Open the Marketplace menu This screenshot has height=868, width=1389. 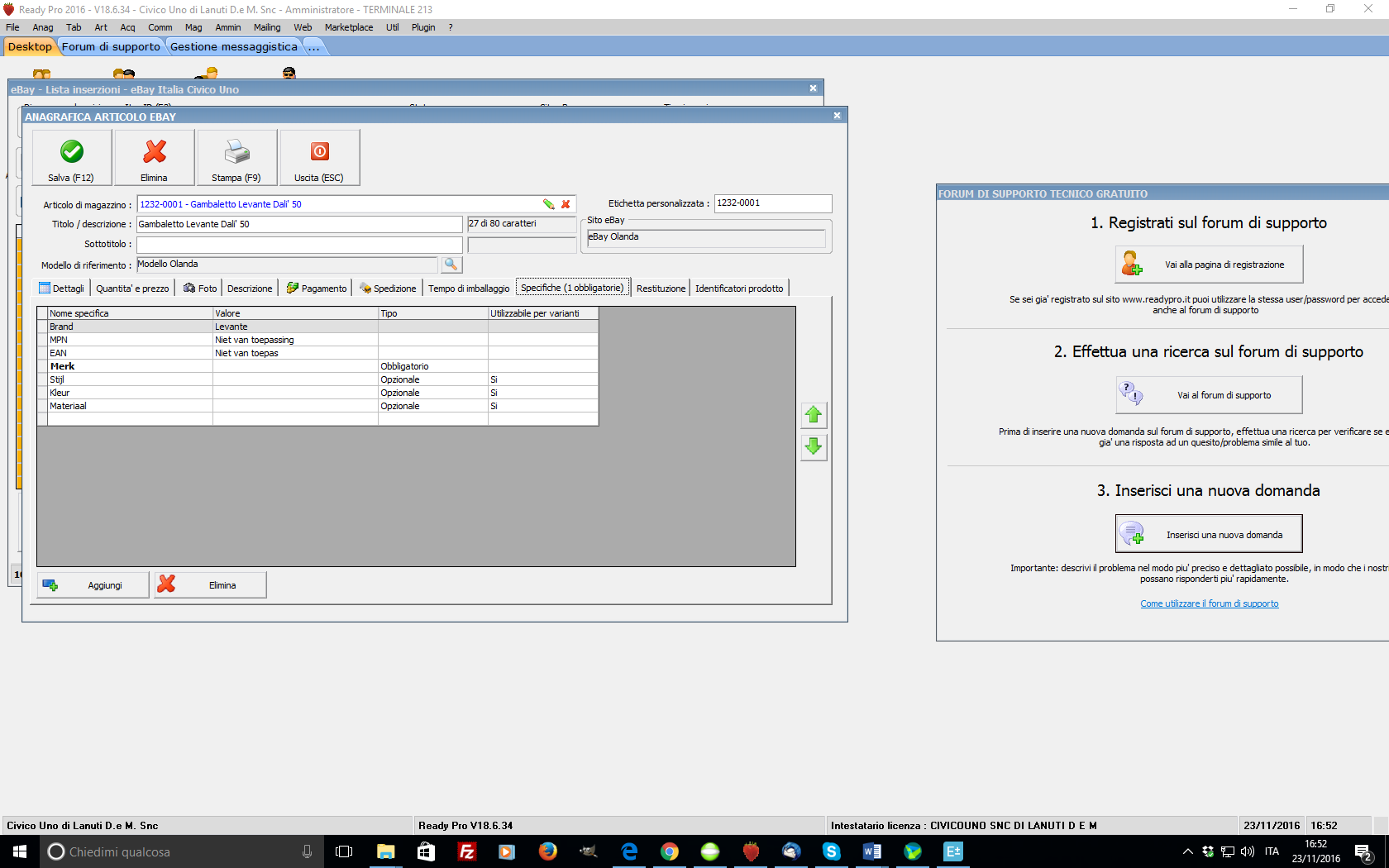(x=349, y=27)
